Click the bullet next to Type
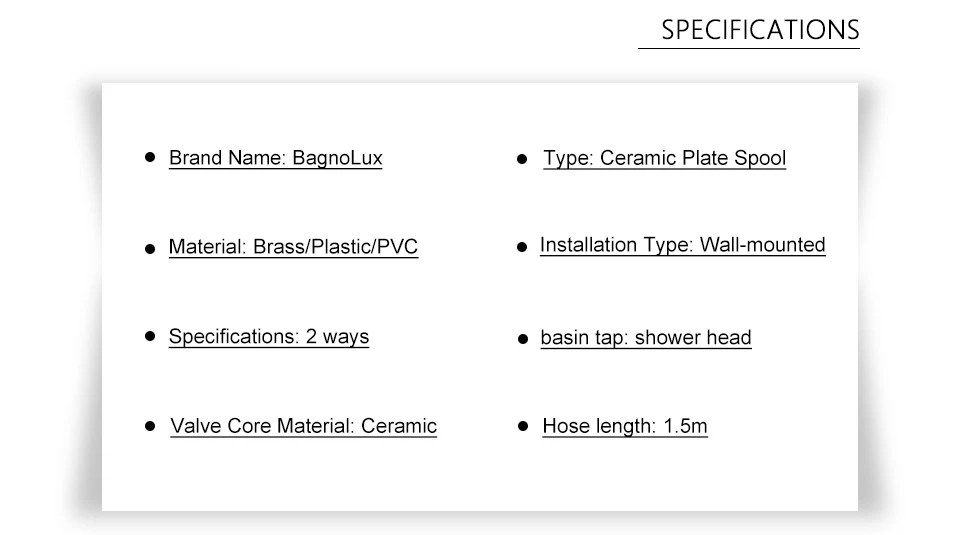 (522, 159)
